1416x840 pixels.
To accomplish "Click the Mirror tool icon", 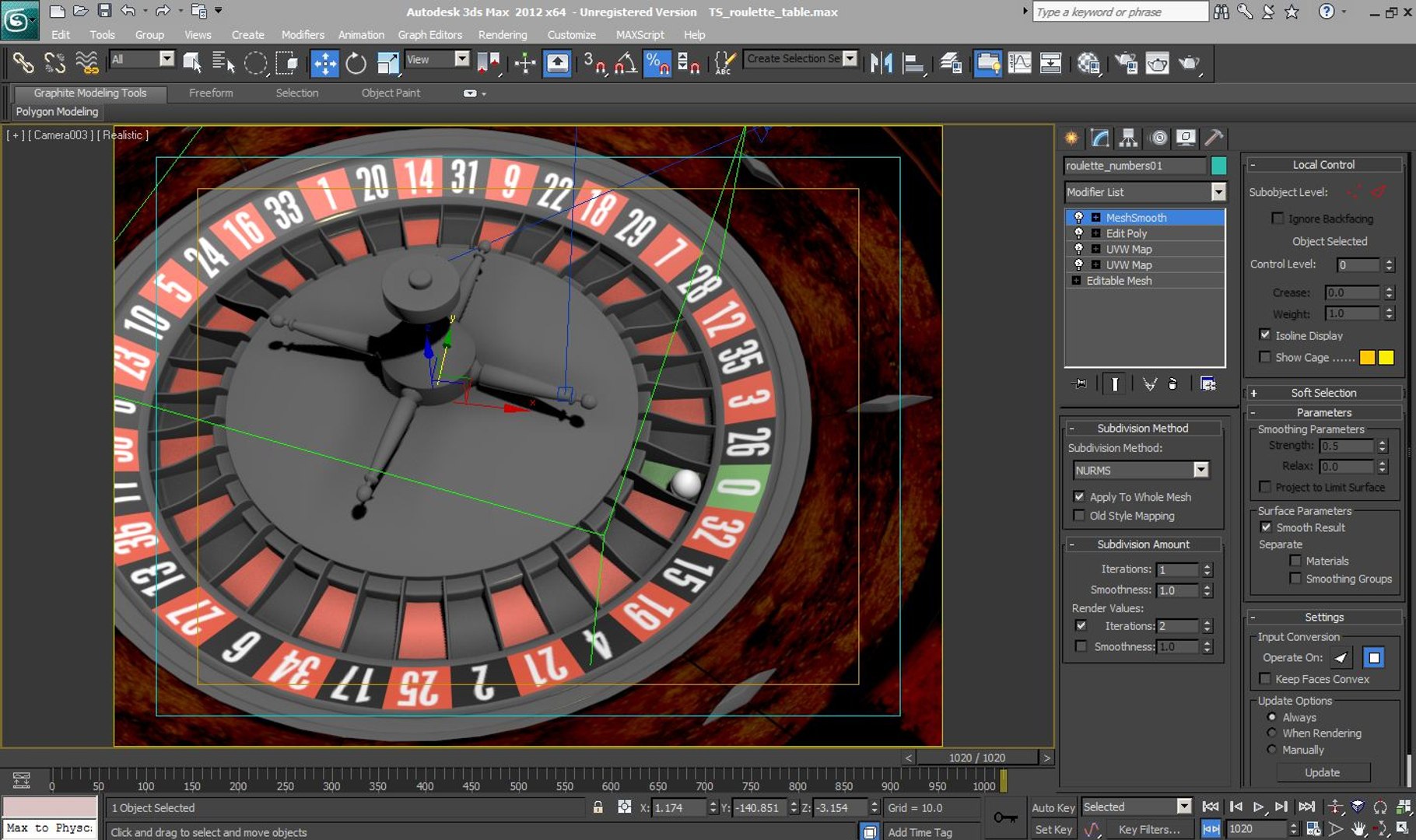I will 881,63.
